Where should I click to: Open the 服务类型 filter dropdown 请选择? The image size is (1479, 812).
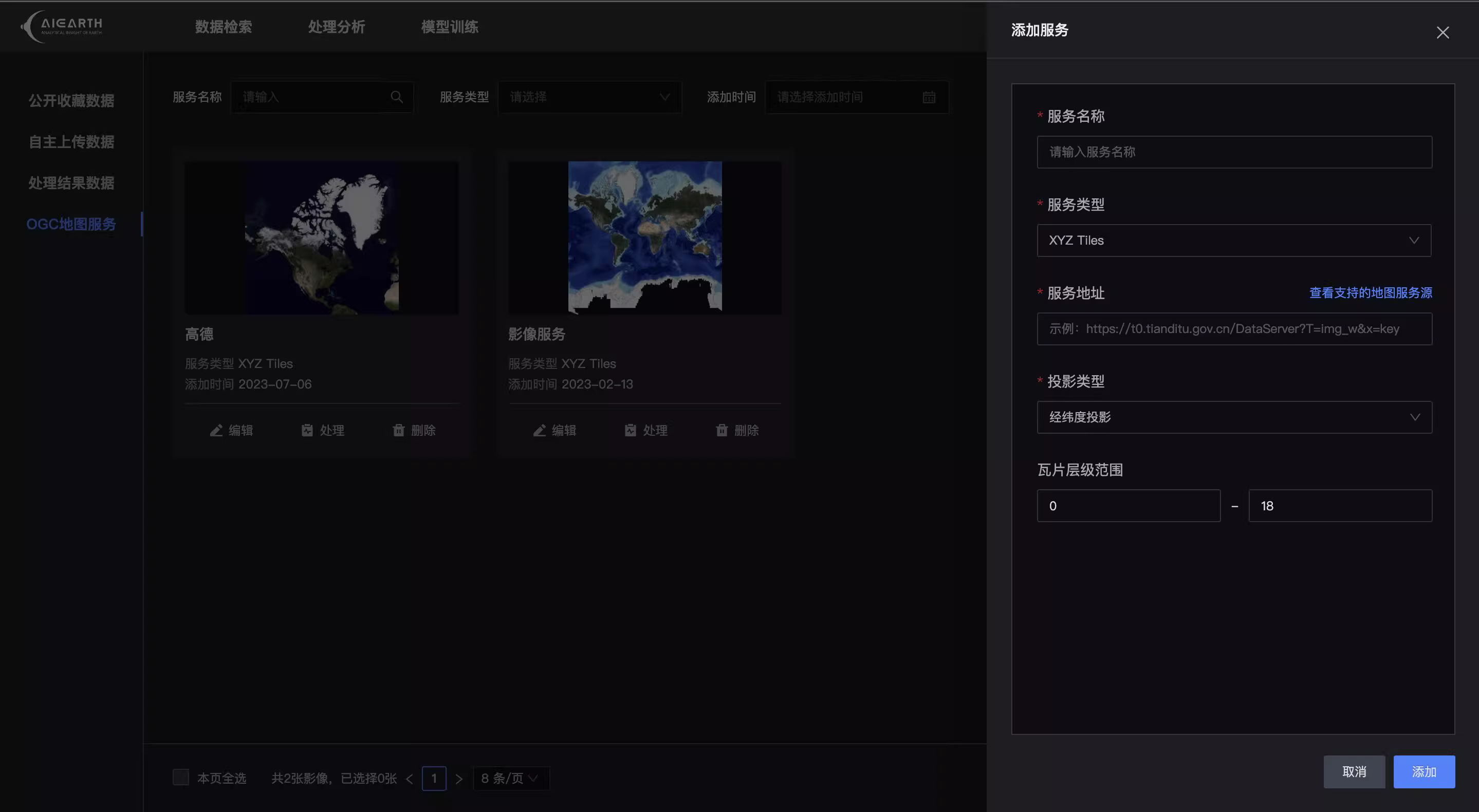[589, 97]
